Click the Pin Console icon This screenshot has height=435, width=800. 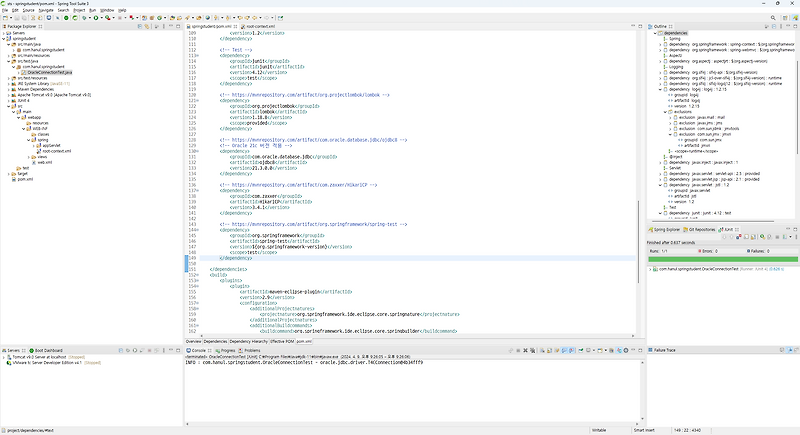[x=581, y=350]
